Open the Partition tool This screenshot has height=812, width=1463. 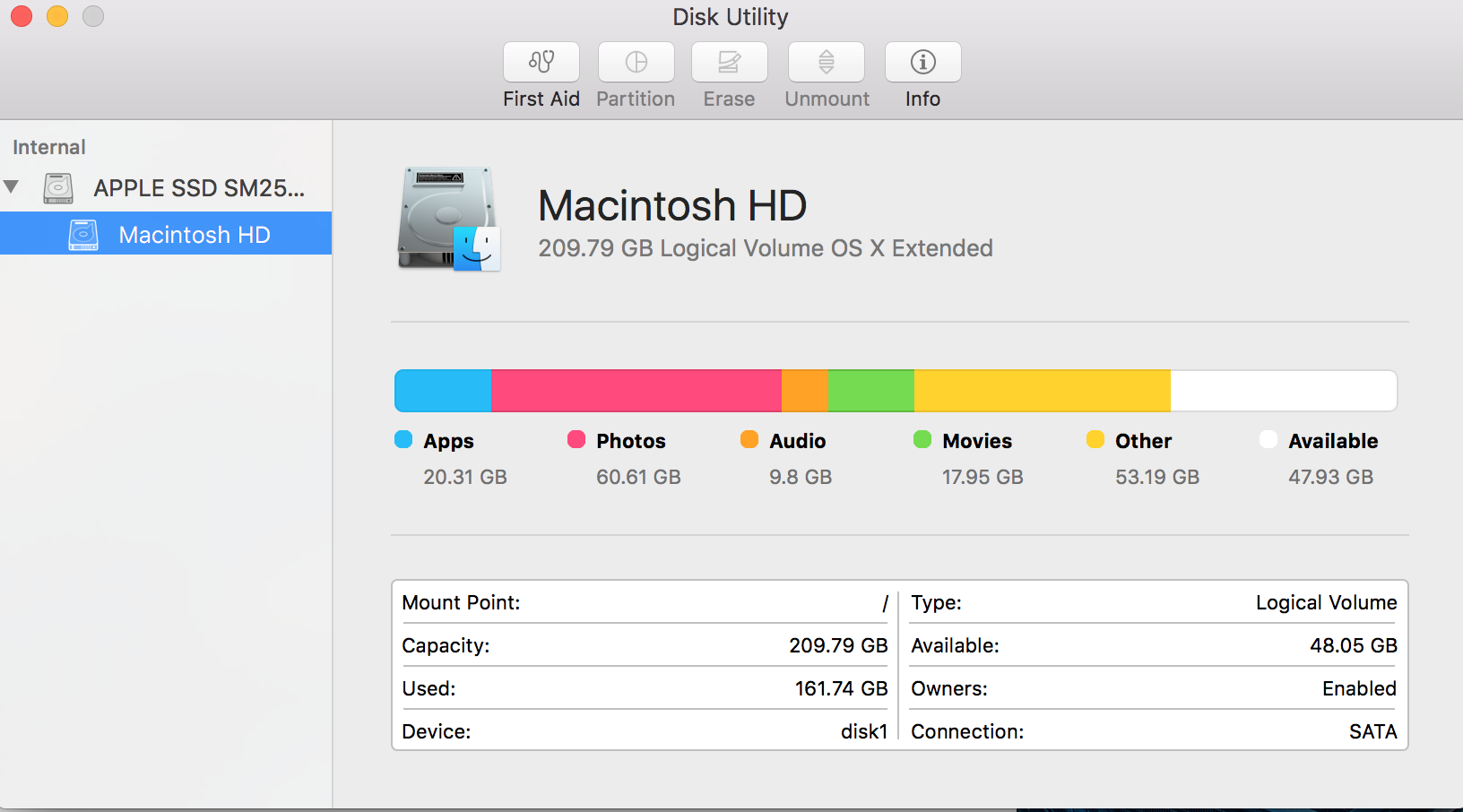(x=636, y=72)
